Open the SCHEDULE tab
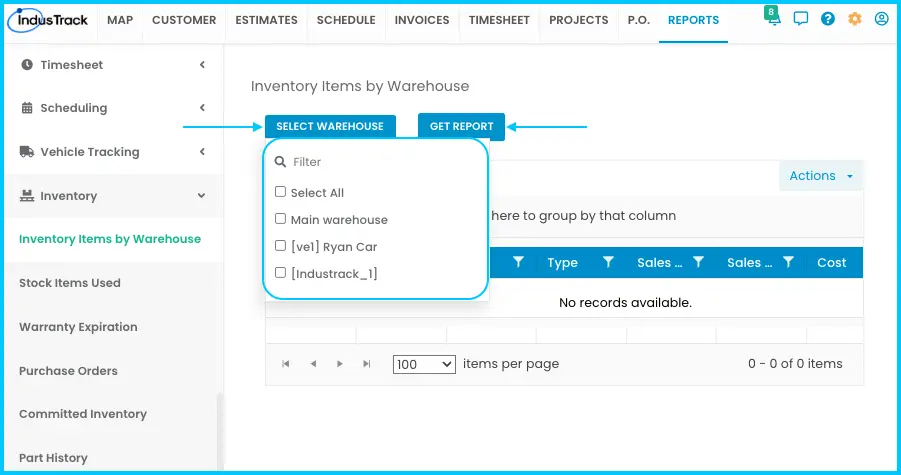This screenshot has height=475, width=901. pyautogui.click(x=346, y=20)
